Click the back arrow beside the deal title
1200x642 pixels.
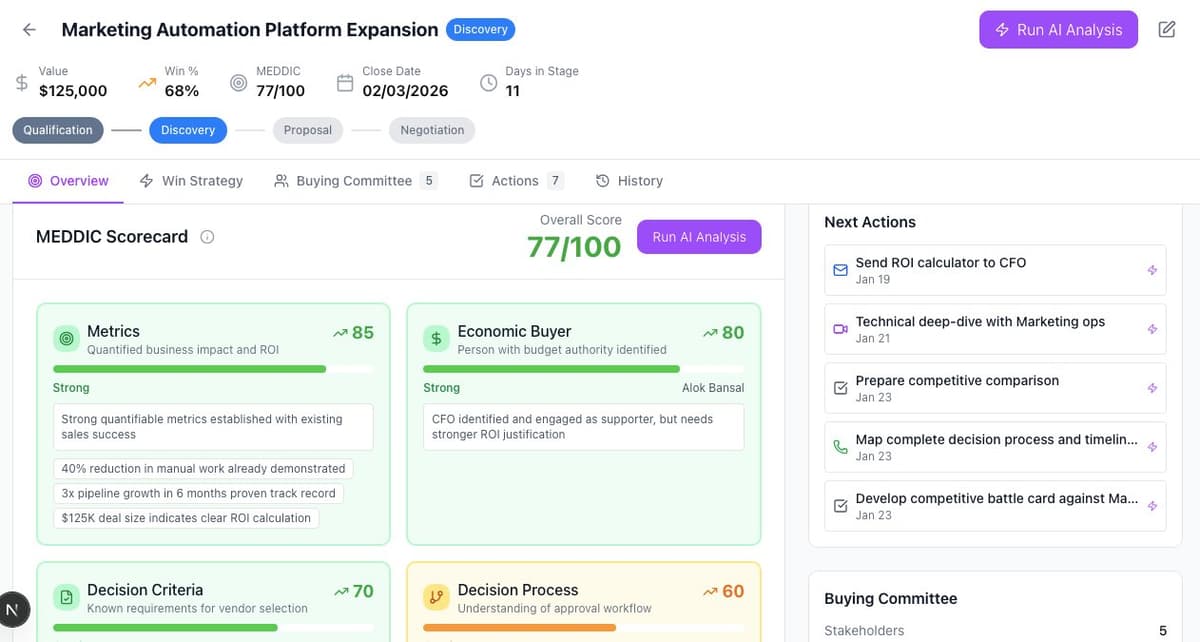click(28, 29)
